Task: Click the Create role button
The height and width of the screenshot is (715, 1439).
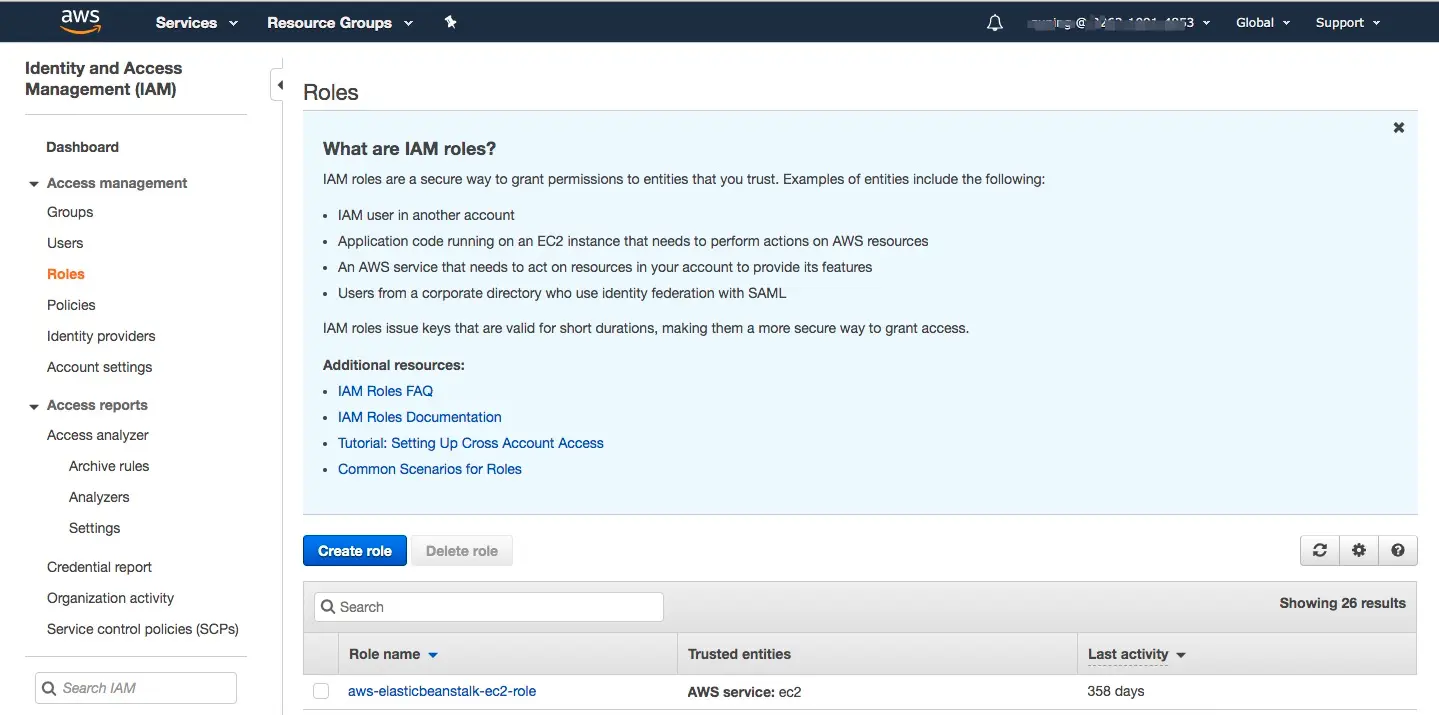Action: coord(355,551)
